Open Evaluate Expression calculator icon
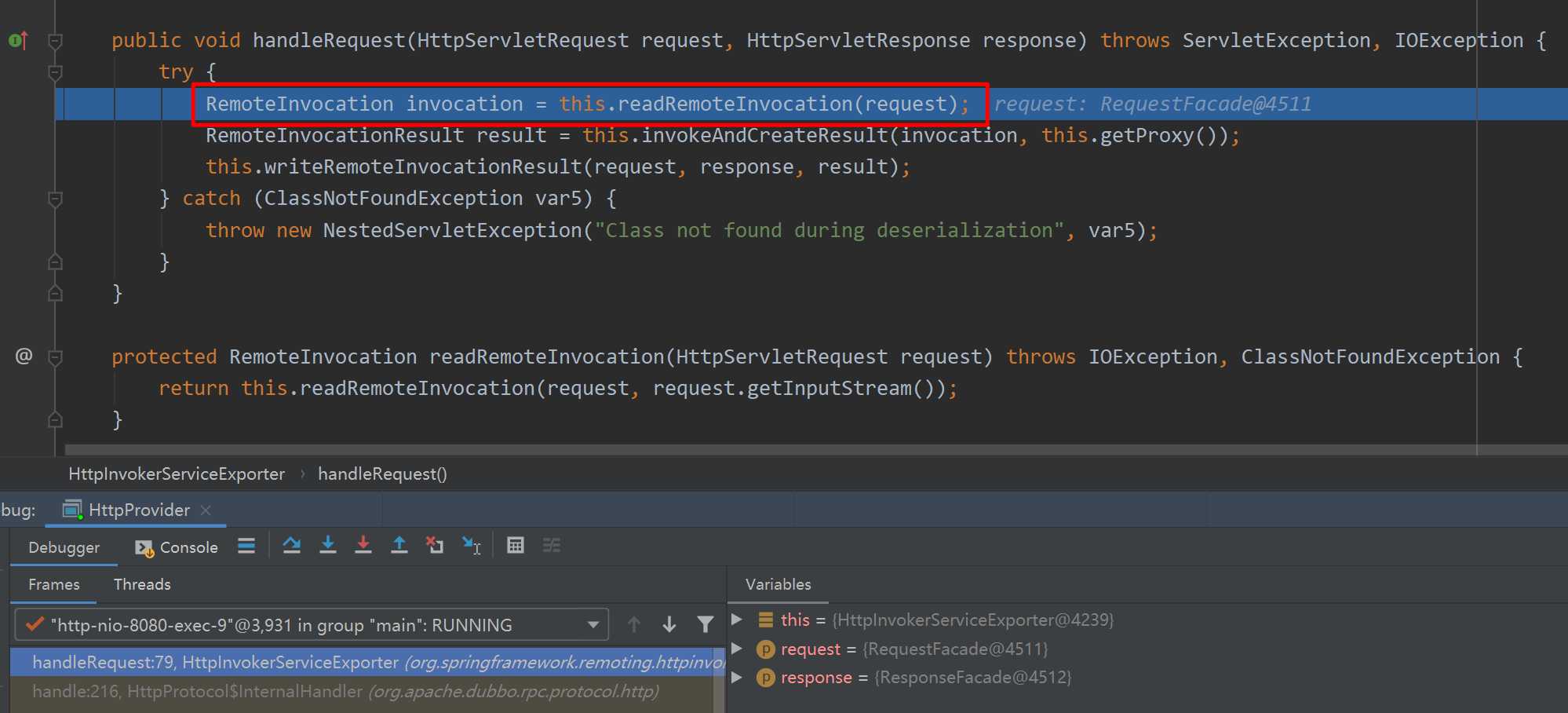Viewport: 1568px width, 713px height. 516,546
